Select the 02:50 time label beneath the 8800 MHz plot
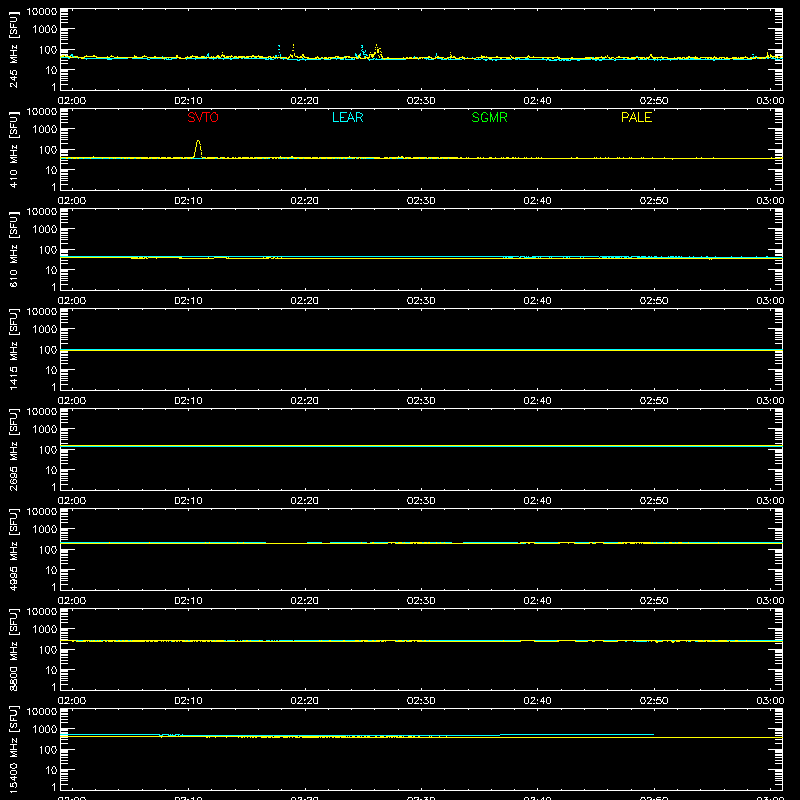 click(x=654, y=701)
